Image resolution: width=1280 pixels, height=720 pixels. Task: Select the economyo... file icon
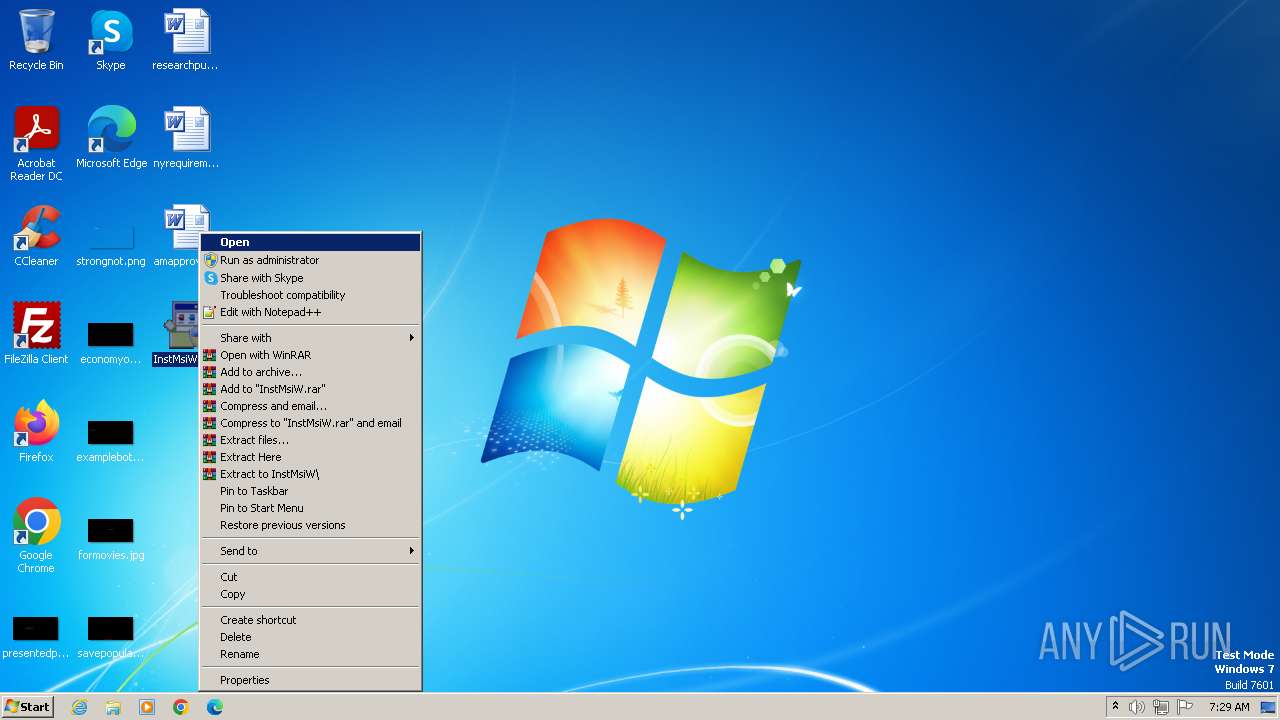tap(111, 342)
